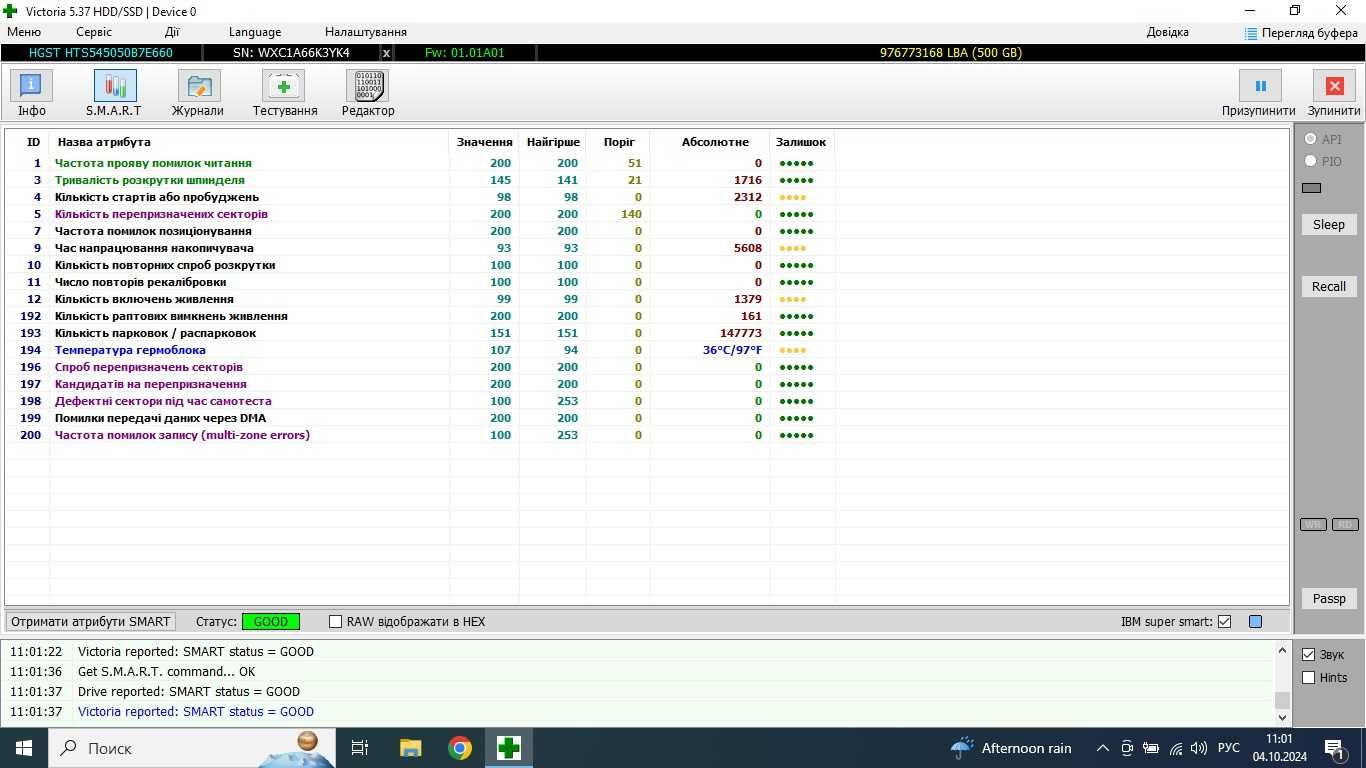Screen dimensions: 1366x768
Task: Open the notification center icon
Action: tap(1334, 748)
